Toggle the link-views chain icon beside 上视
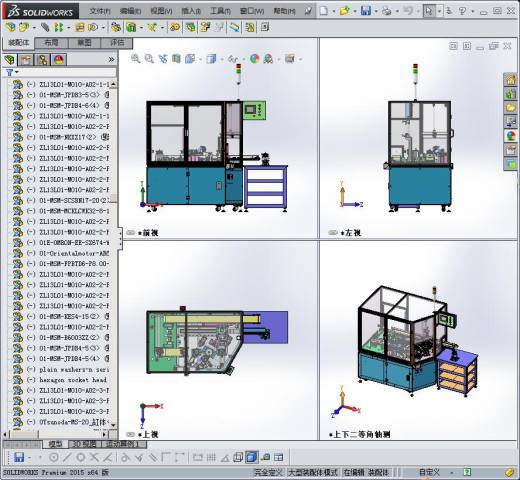This screenshot has width=520, height=480. [131, 434]
